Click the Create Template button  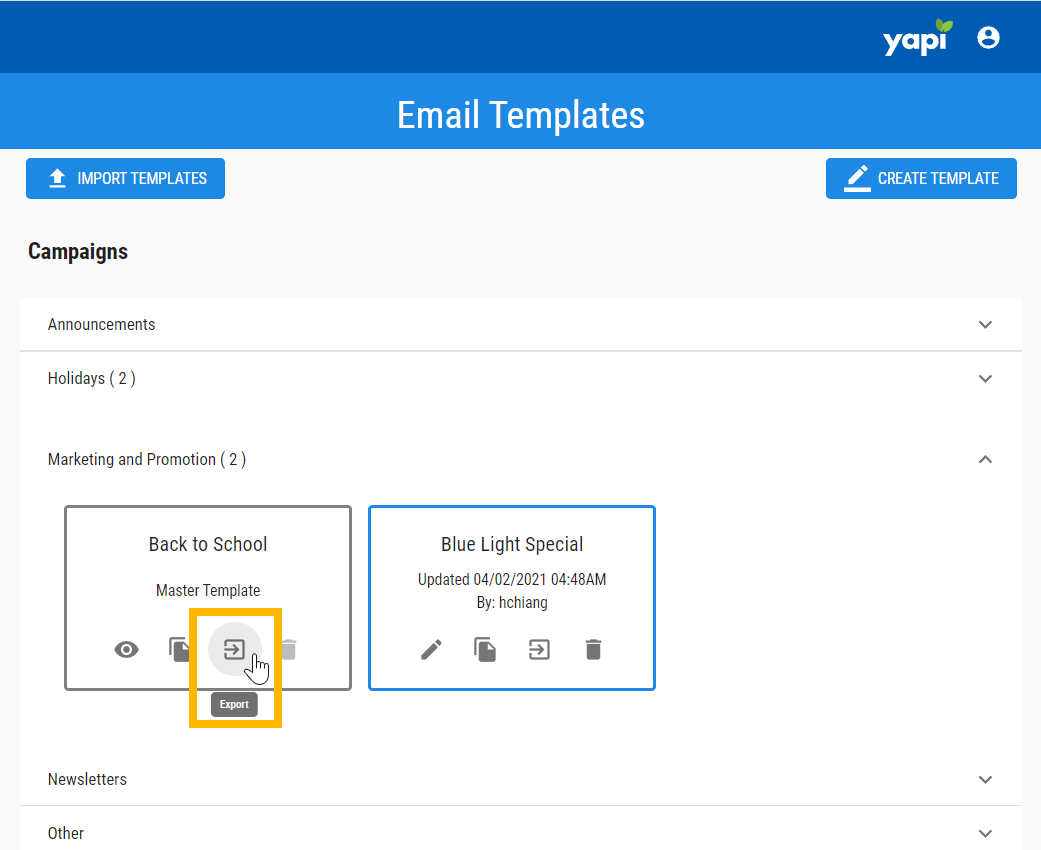tap(921, 179)
